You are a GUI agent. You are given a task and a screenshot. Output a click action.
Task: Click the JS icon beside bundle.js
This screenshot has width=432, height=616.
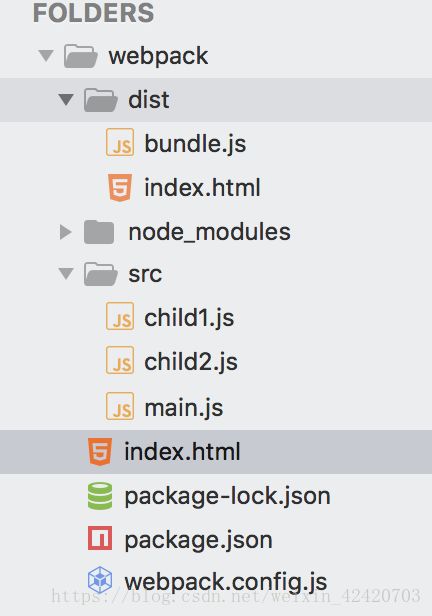(x=120, y=142)
